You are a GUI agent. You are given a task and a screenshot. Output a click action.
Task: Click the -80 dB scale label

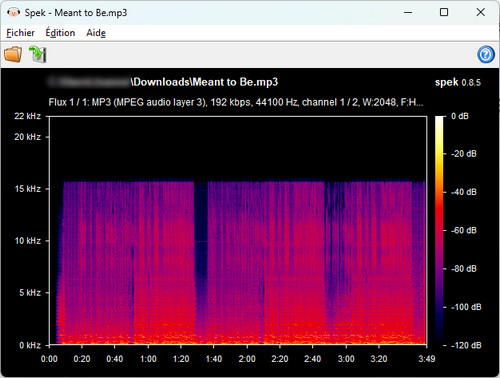tap(464, 269)
